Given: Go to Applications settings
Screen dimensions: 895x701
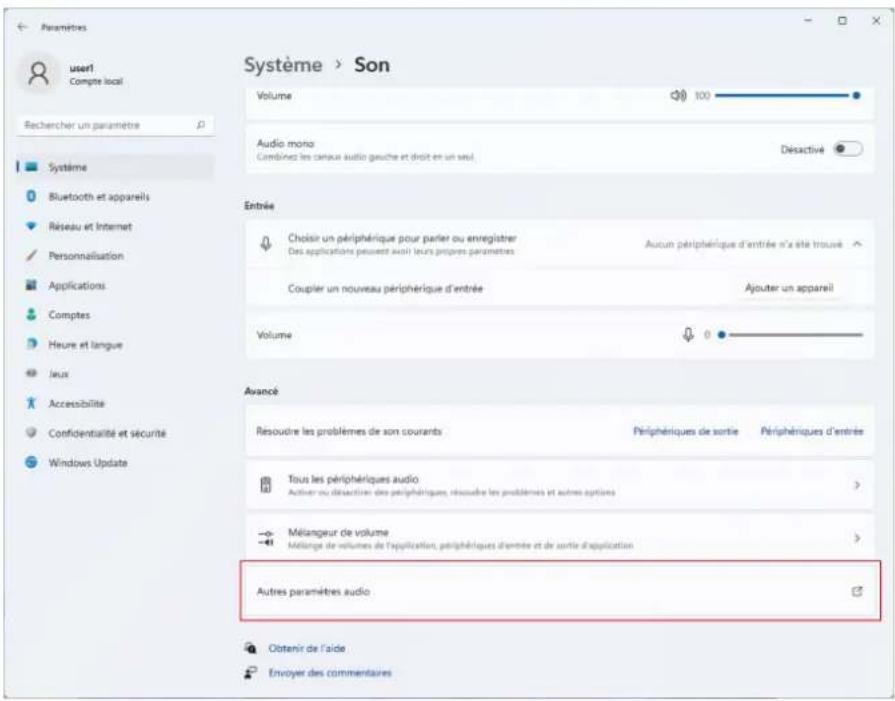Looking at the screenshot, I should click(116, 285).
